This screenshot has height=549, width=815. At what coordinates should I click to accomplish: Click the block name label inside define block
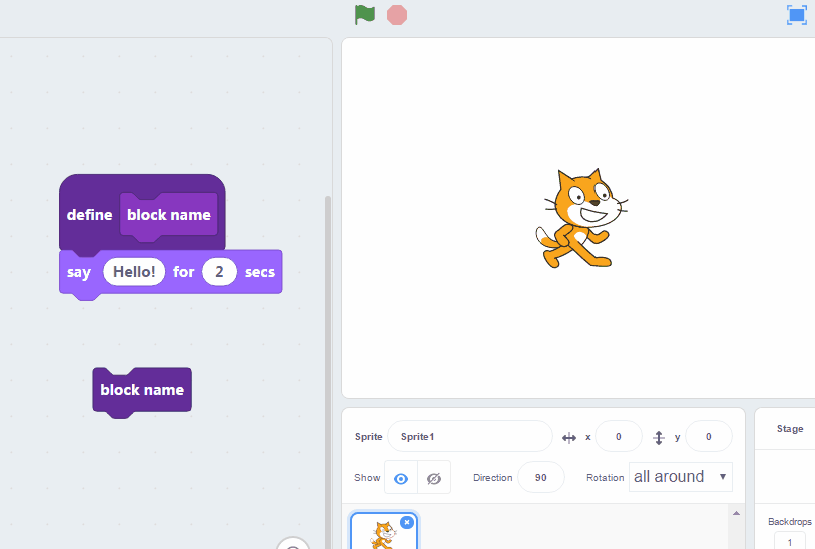pyautogui.click(x=169, y=215)
